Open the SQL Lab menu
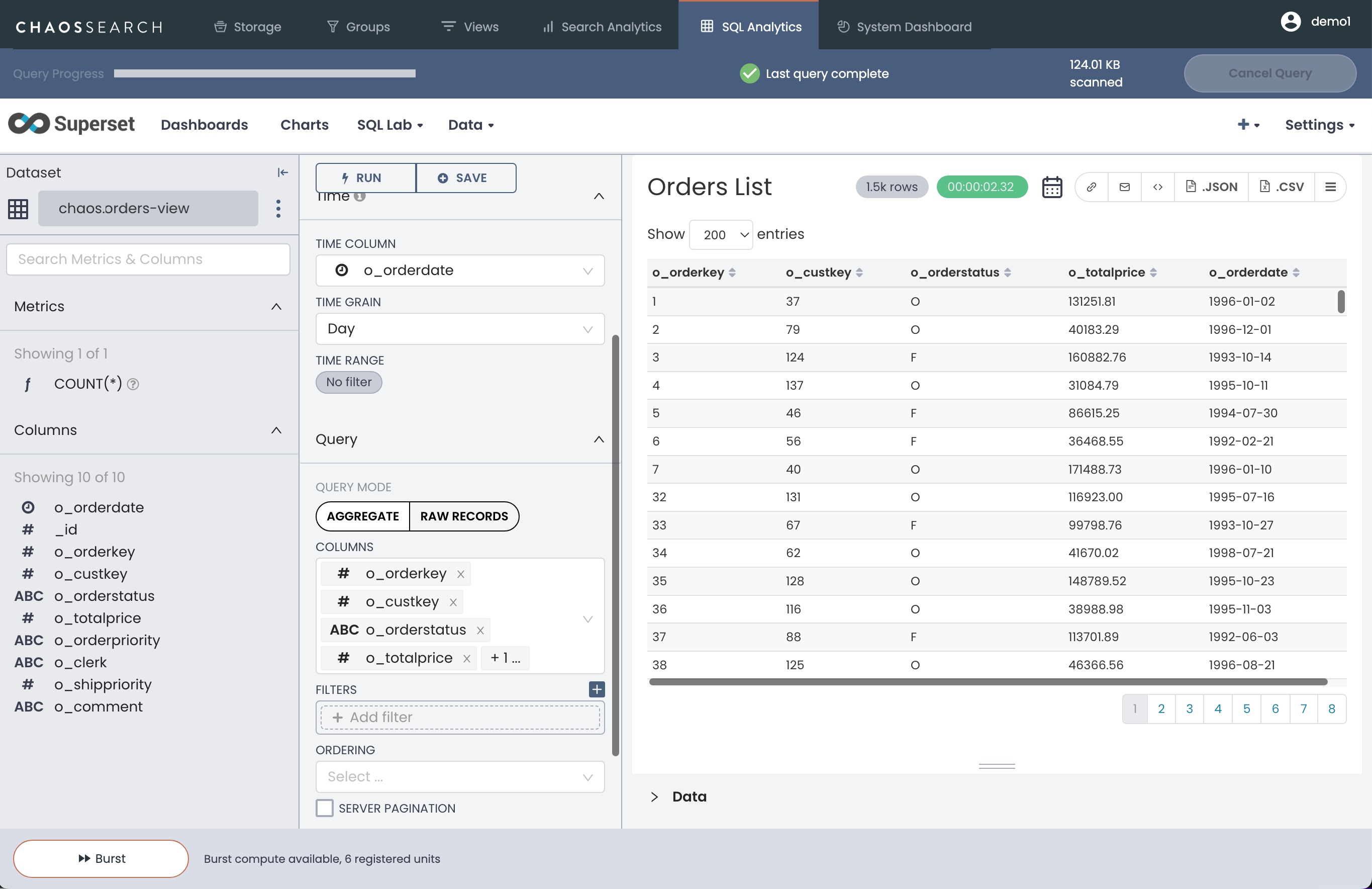Image resolution: width=1372 pixels, height=889 pixels. (x=389, y=125)
